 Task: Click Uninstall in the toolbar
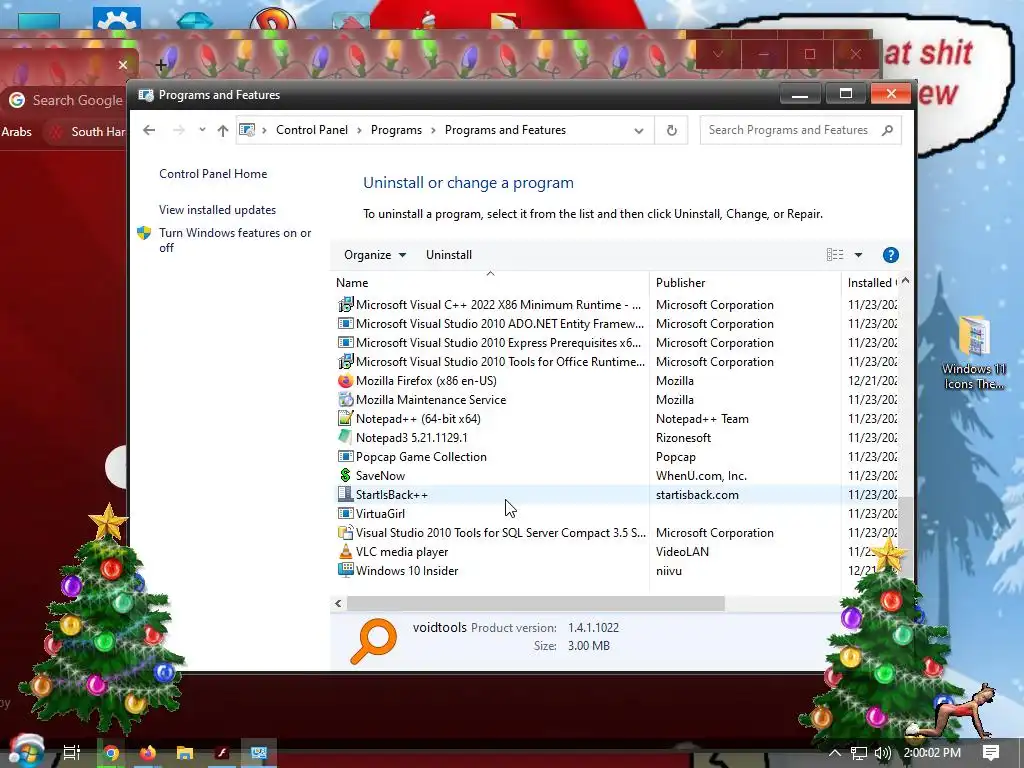coord(449,255)
